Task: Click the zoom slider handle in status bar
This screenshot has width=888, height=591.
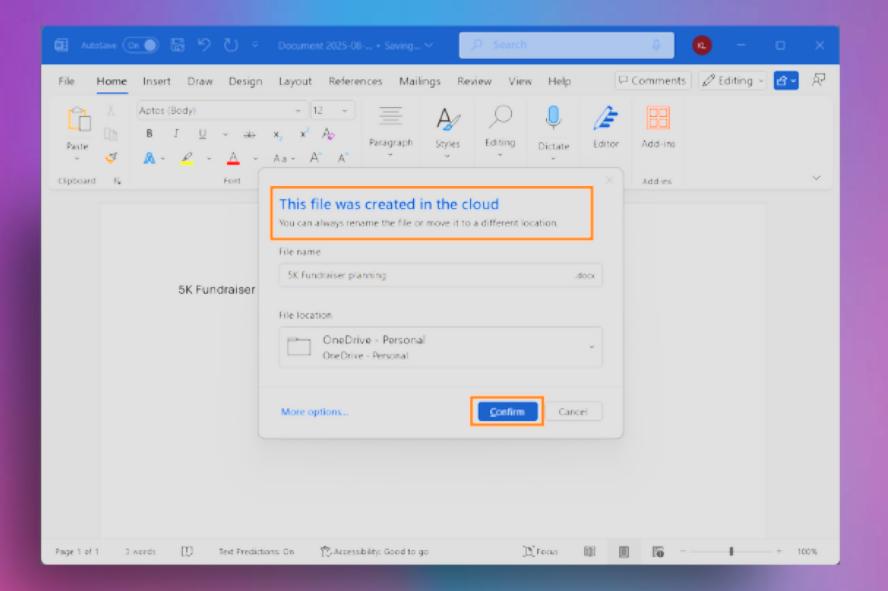Action: (x=732, y=551)
